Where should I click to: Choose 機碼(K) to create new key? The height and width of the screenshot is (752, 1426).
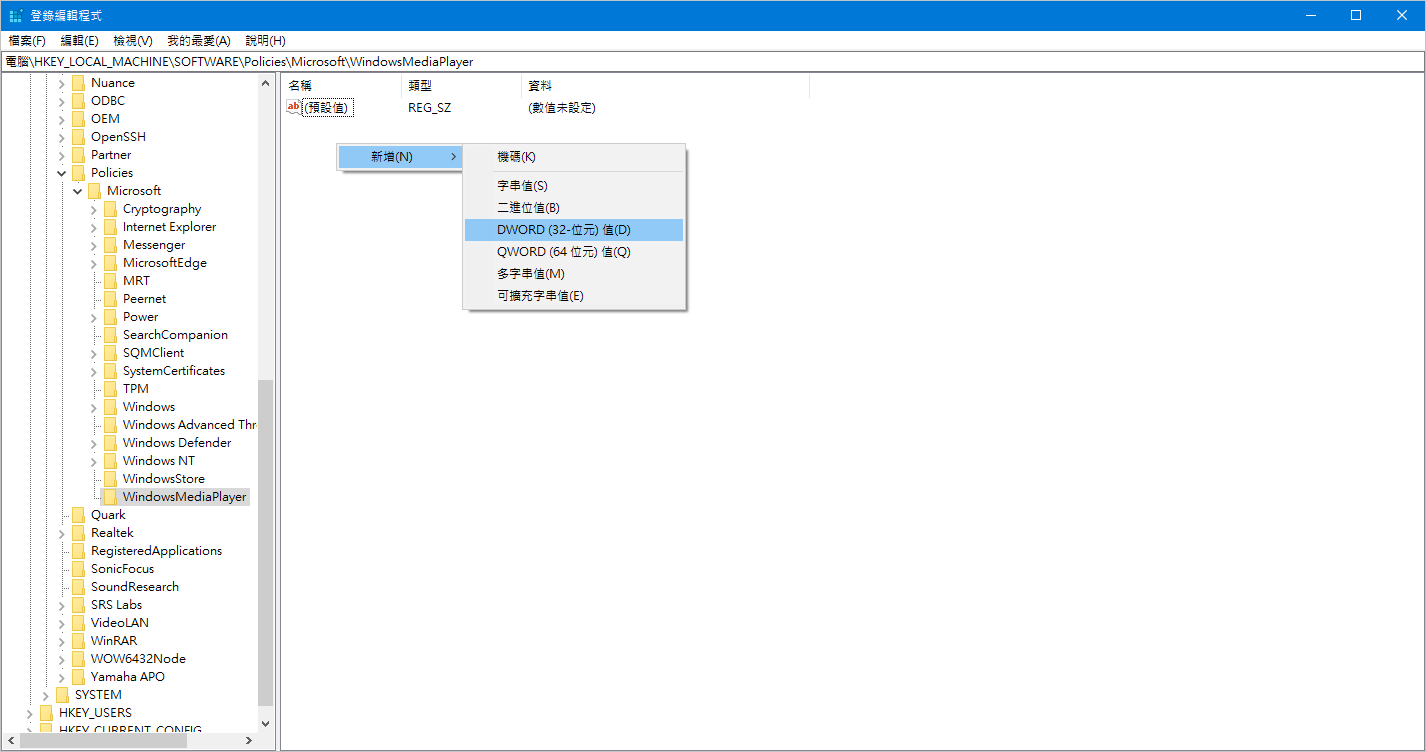click(574, 157)
